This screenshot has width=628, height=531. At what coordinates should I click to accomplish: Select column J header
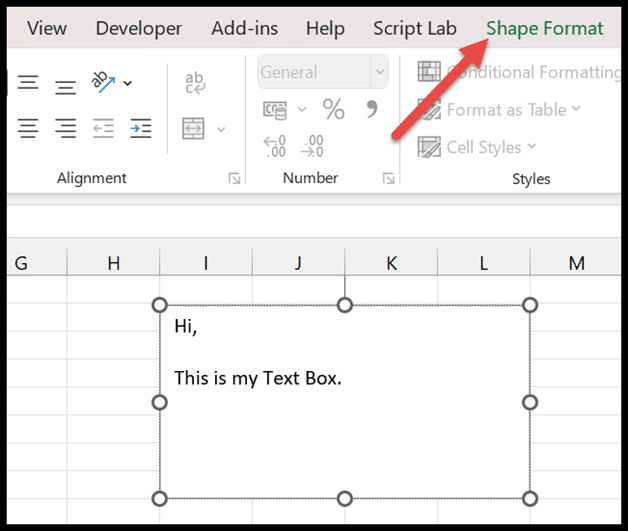tap(298, 263)
